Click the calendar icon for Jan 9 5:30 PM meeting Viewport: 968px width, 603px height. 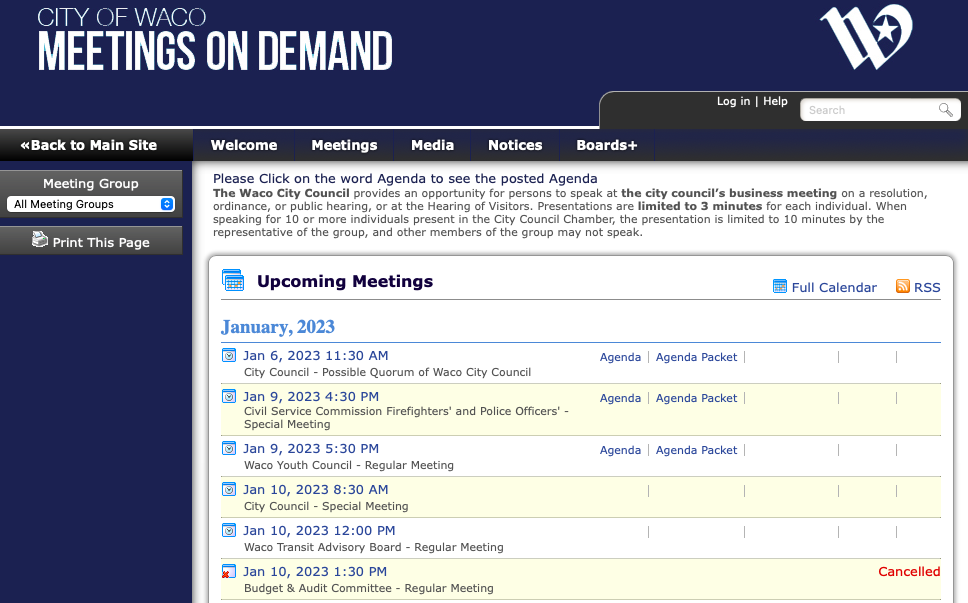229,449
